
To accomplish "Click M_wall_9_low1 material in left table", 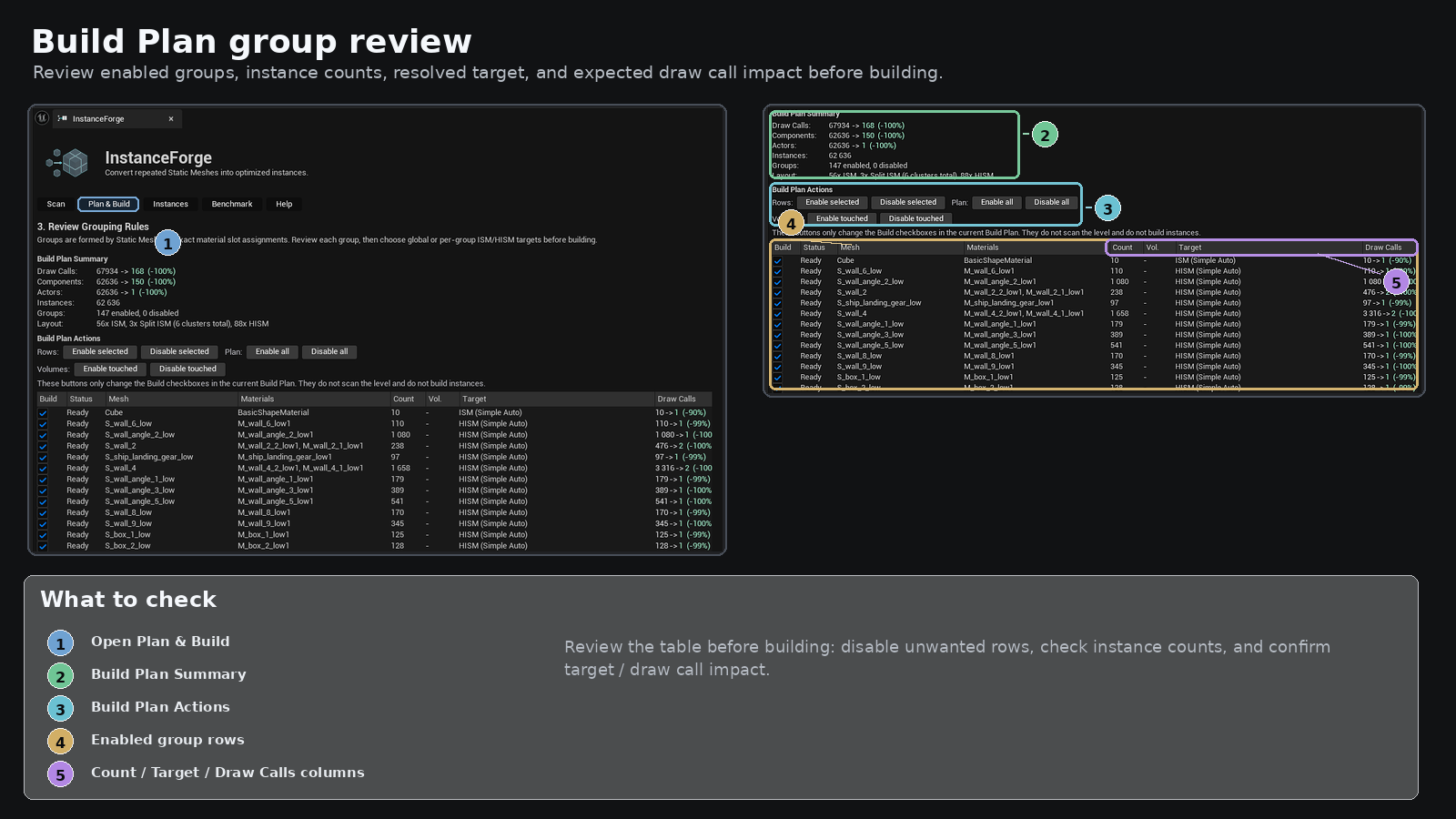I will coord(264,524).
